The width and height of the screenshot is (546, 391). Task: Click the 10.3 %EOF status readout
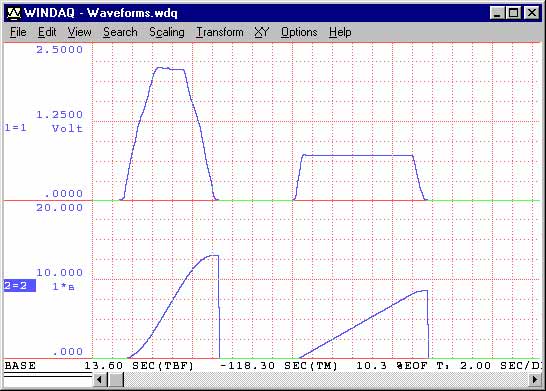click(392, 366)
